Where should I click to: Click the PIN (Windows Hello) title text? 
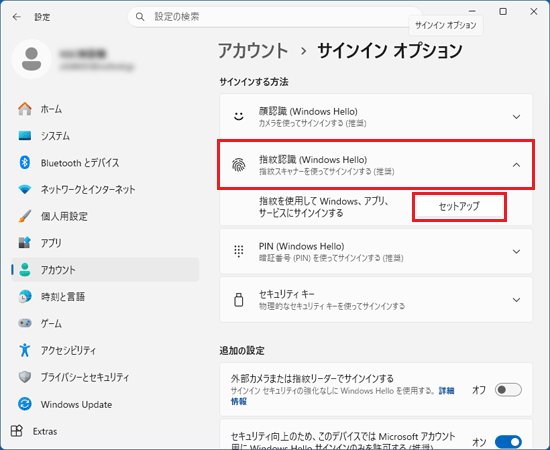click(x=301, y=246)
